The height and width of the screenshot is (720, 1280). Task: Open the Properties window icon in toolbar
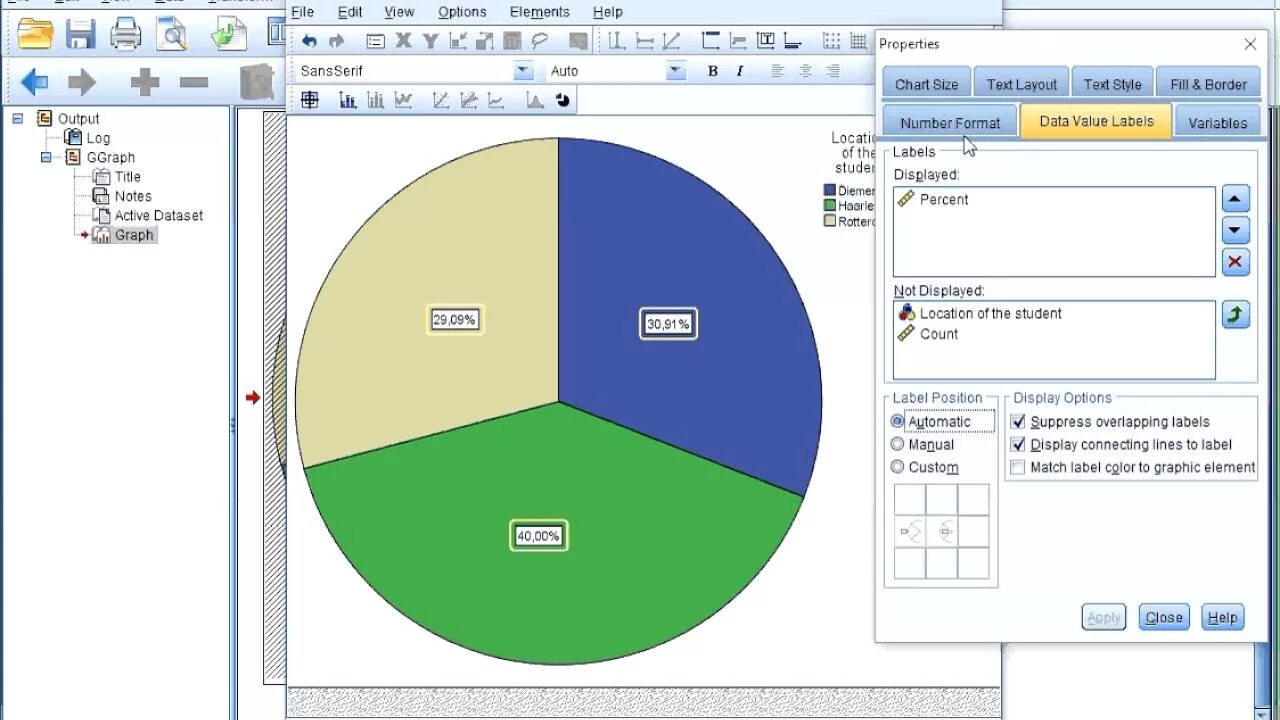(x=376, y=41)
